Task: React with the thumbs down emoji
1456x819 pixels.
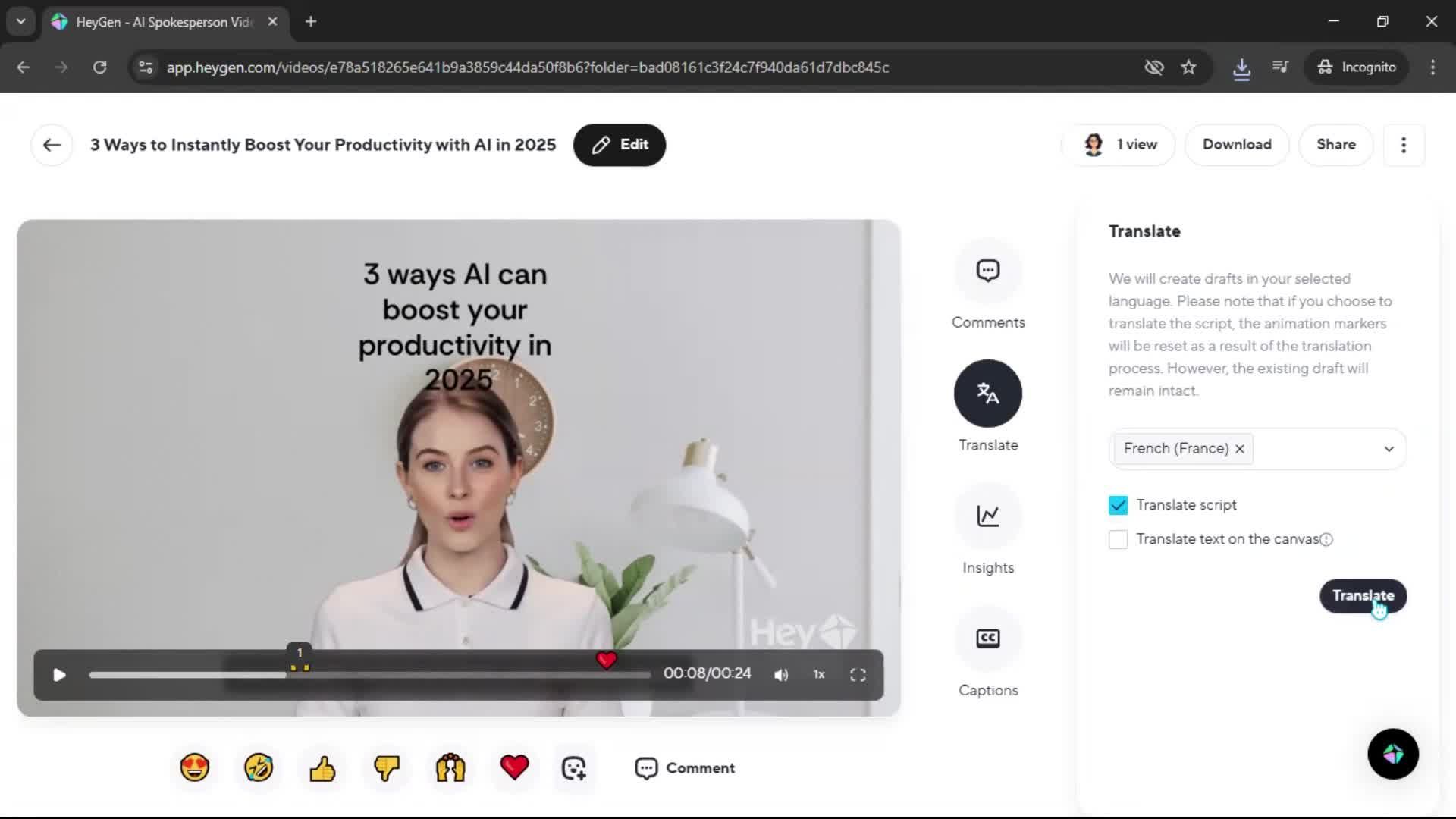Action: 387,767
